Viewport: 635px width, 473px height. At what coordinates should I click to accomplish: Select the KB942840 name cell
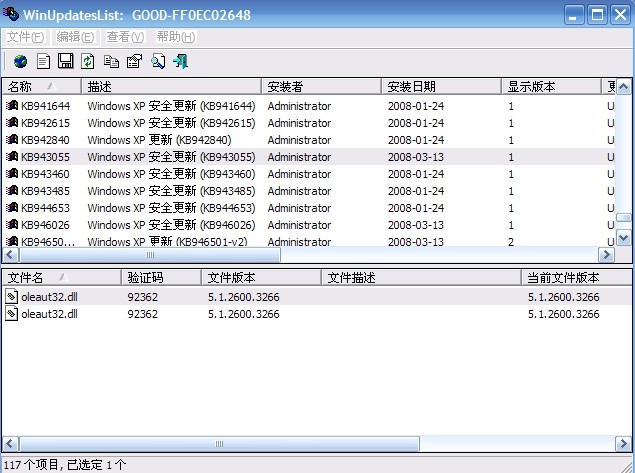tap(45, 140)
